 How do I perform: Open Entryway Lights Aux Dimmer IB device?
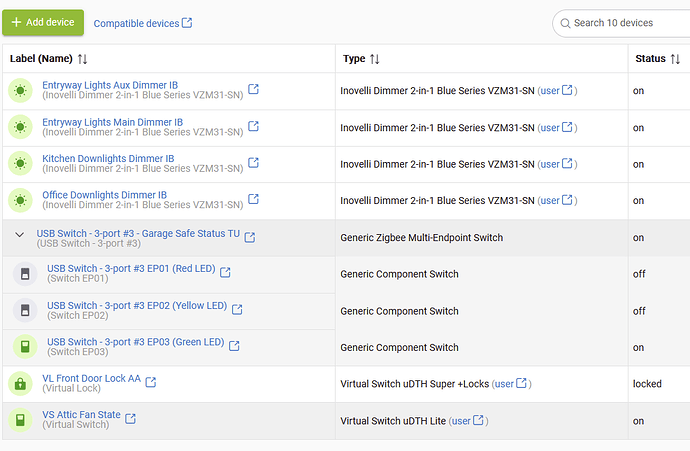tap(110, 85)
